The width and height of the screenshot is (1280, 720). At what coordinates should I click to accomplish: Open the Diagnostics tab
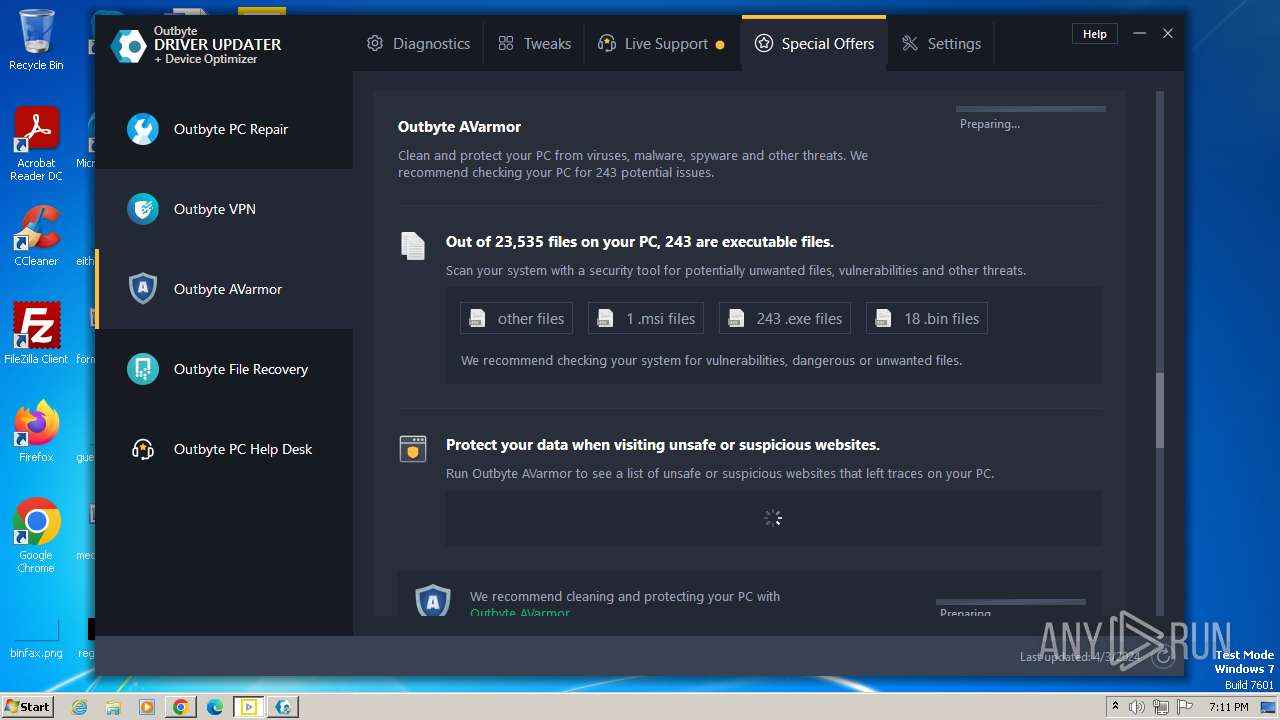point(418,44)
